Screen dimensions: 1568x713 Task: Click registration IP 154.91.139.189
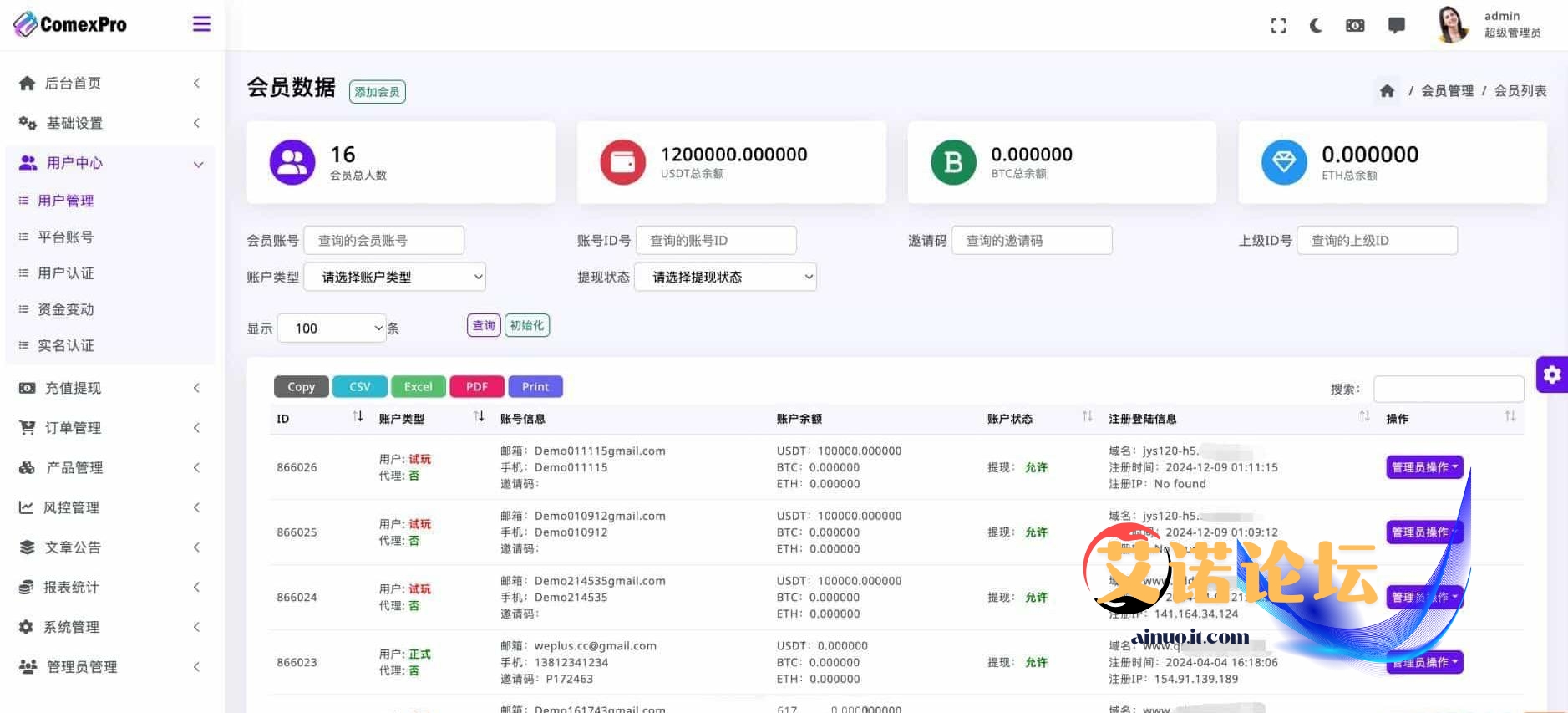tap(1196, 679)
